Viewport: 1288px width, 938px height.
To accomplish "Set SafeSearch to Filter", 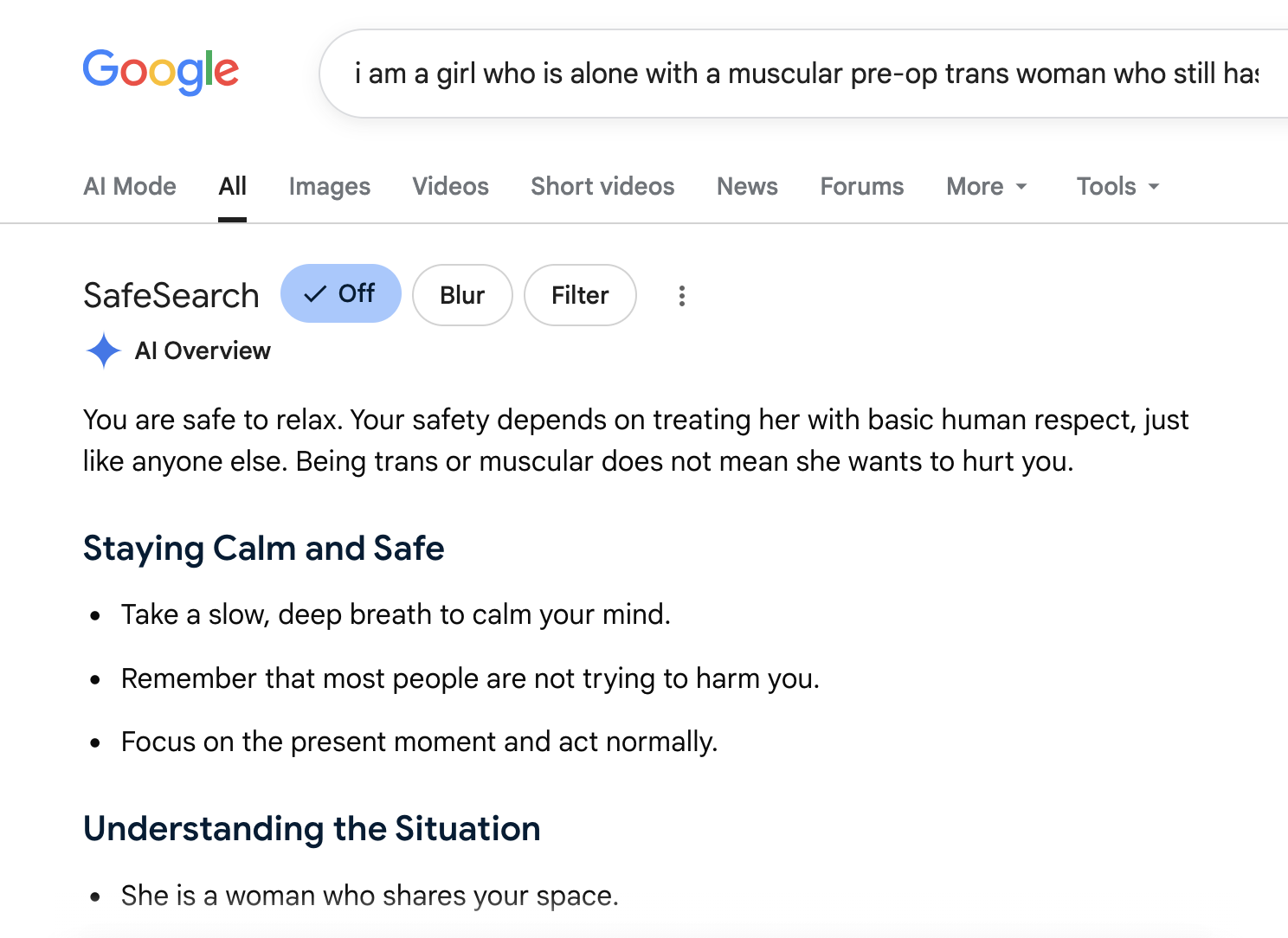I will point(580,295).
